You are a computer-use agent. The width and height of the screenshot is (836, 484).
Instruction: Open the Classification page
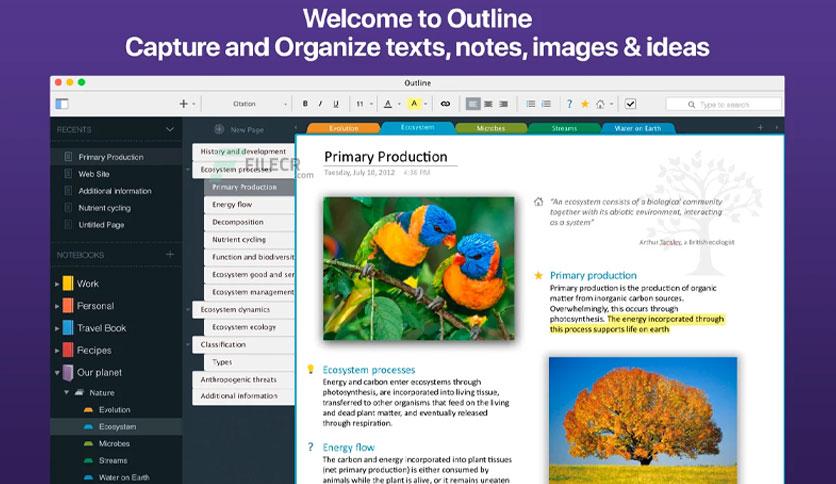coord(243,344)
